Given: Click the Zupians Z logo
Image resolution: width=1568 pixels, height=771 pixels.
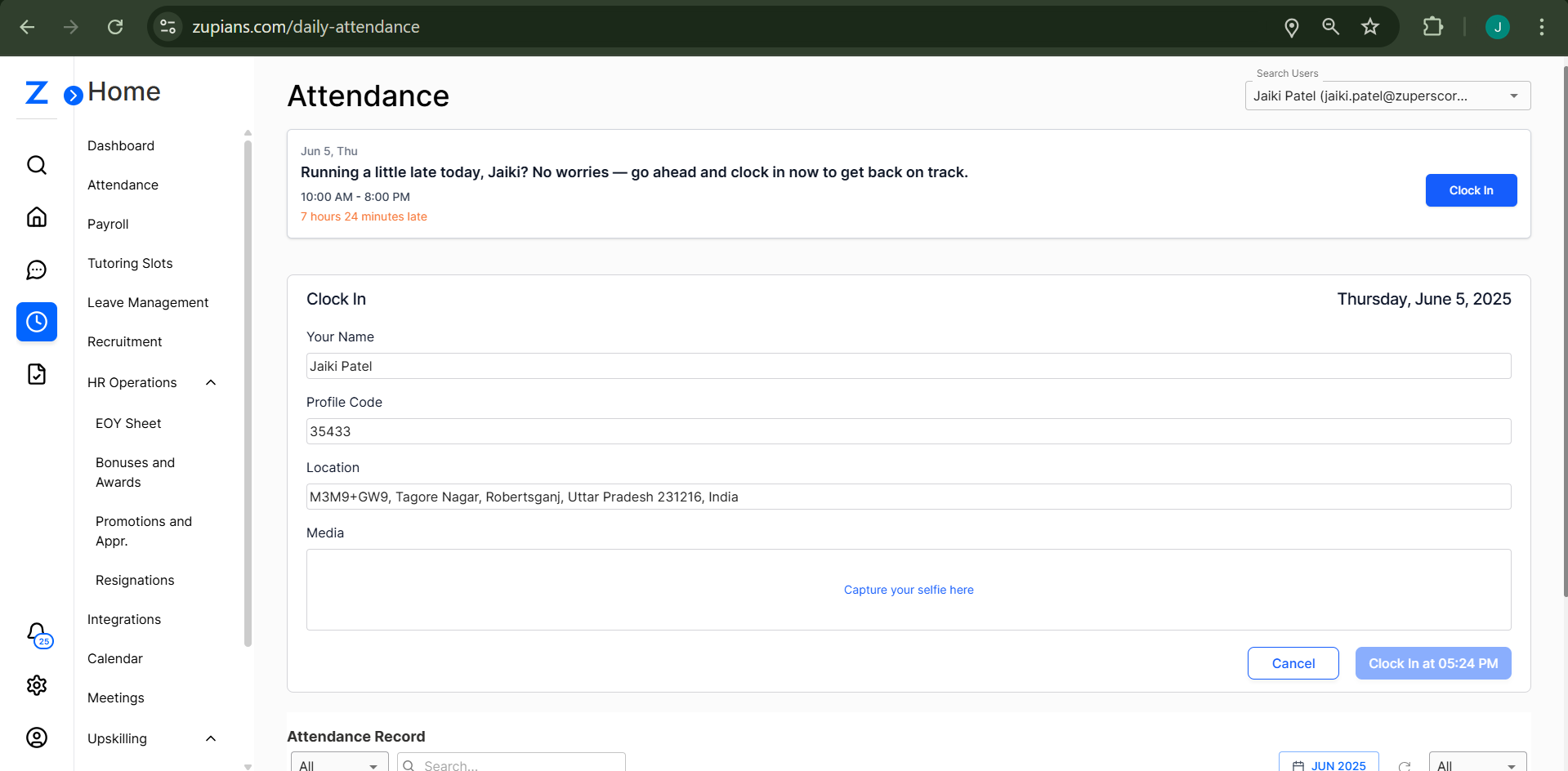Looking at the screenshot, I should point(36,91).
